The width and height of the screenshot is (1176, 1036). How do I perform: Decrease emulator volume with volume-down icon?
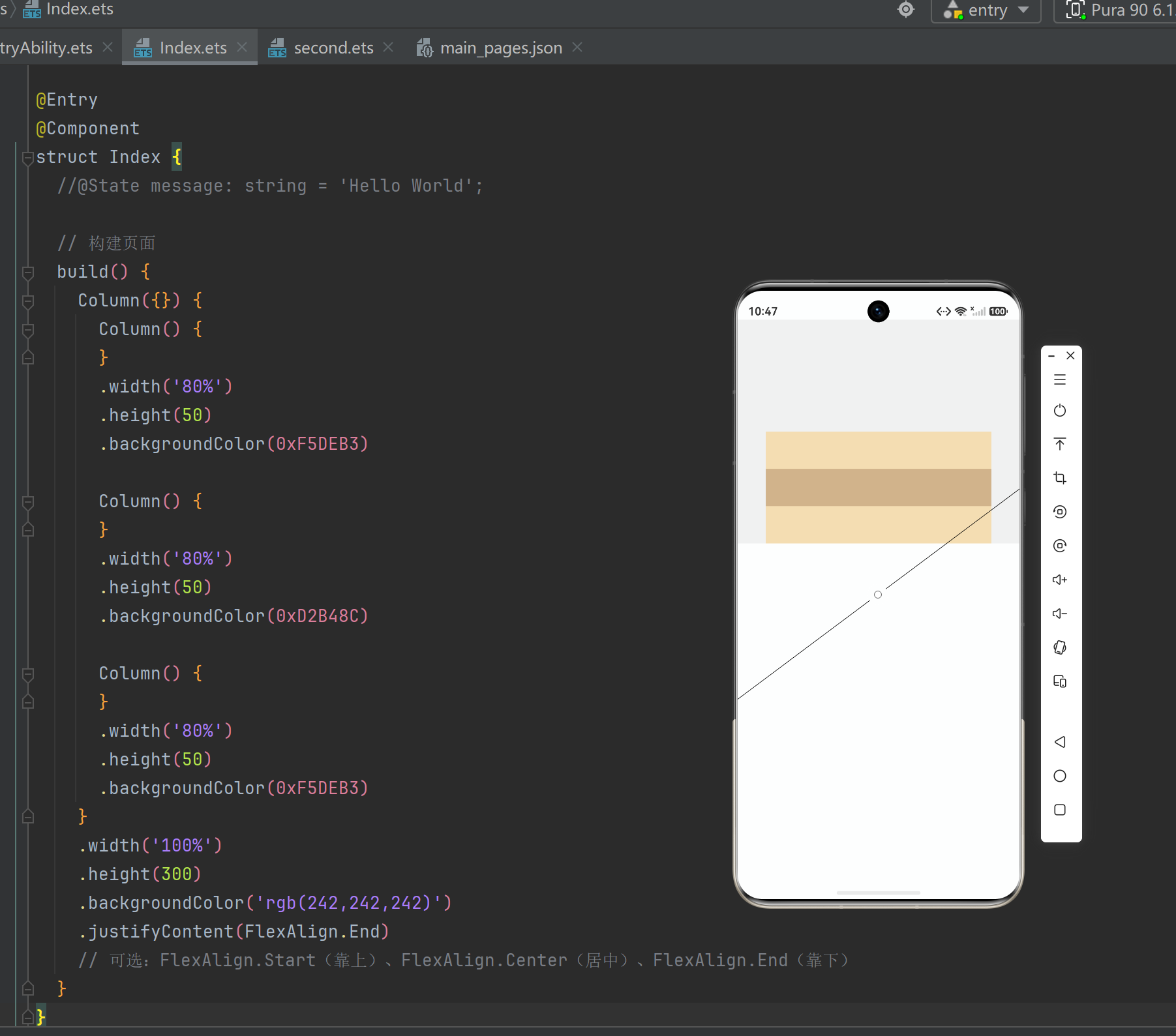coord(1060,614)
